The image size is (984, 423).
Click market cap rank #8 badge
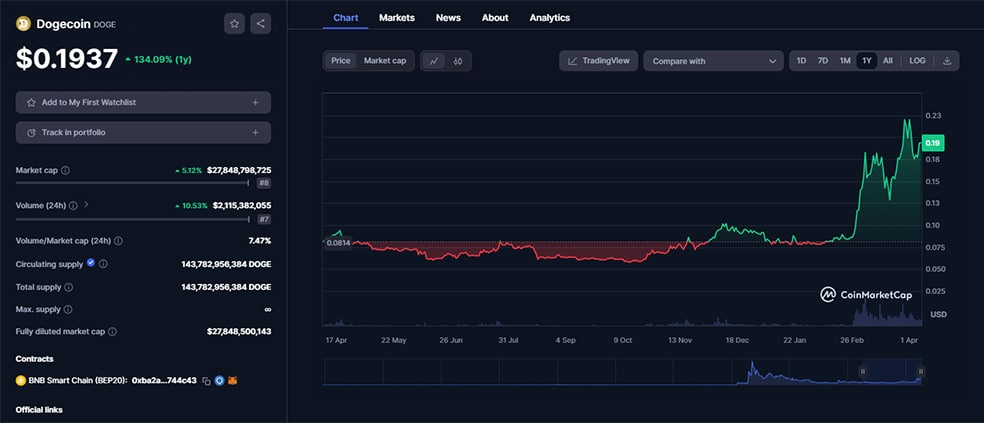click(x=264, y=183)
